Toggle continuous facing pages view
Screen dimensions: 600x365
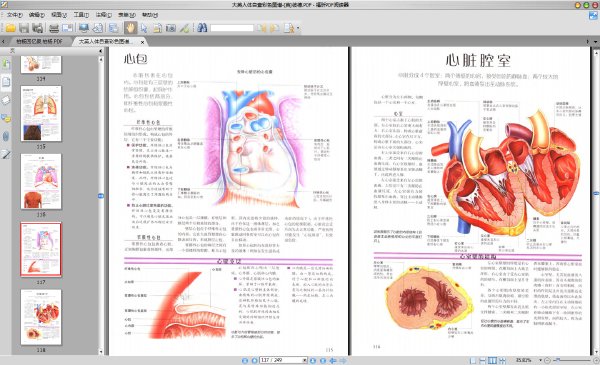(x=502, y=360)
